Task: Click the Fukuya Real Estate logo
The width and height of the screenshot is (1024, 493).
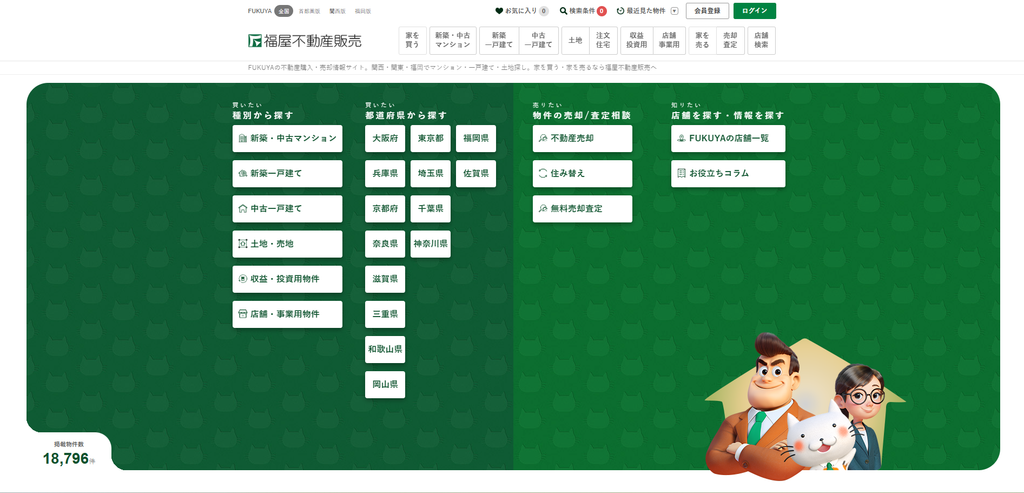Action: [x=304, y=40]
